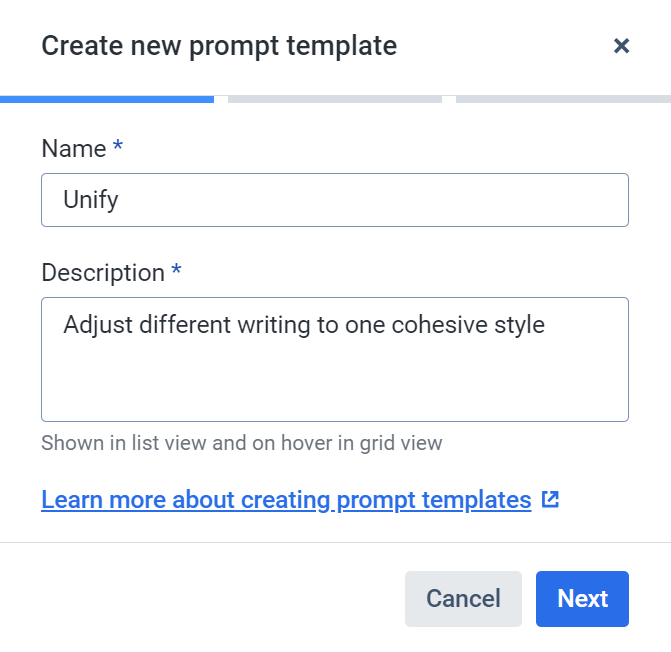The image size is (671, 652).
Task: Click the external link icon beside Learn more
Action: tap(550, 499)
